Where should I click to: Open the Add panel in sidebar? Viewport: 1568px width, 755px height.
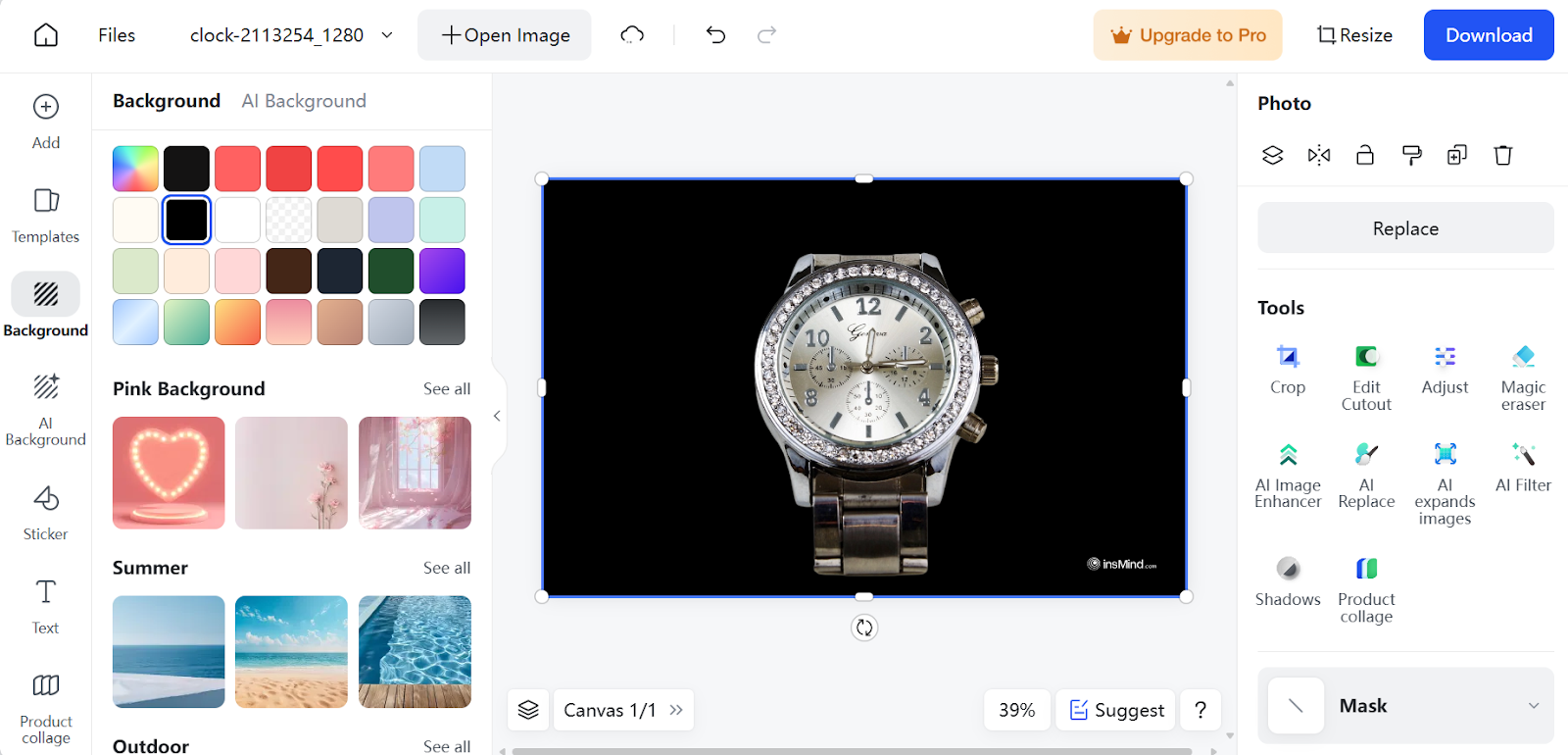(46, 122)
